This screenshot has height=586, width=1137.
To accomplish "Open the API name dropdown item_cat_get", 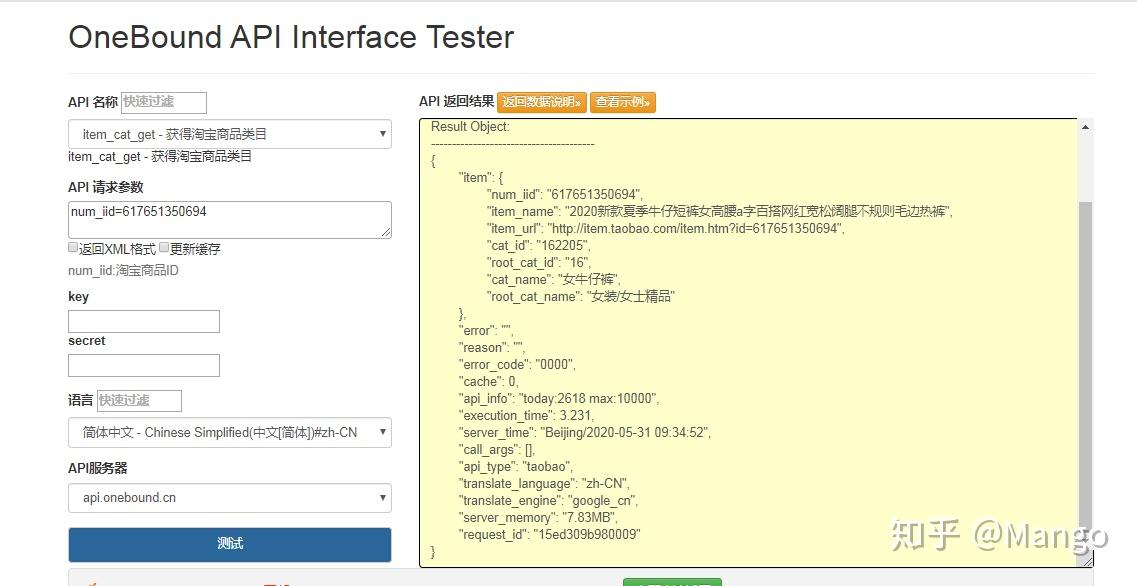I will pyautogui.click(x=229, y=134).
